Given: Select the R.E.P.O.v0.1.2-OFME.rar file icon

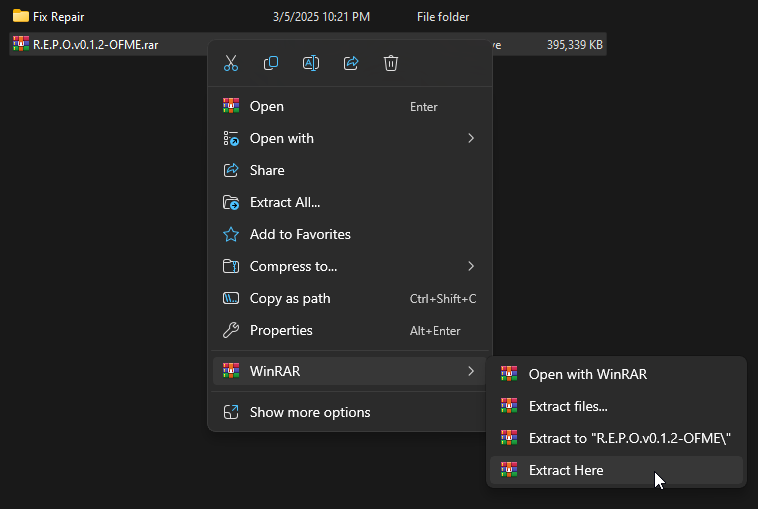Looking at the screenshot, I should coord(20,44).
